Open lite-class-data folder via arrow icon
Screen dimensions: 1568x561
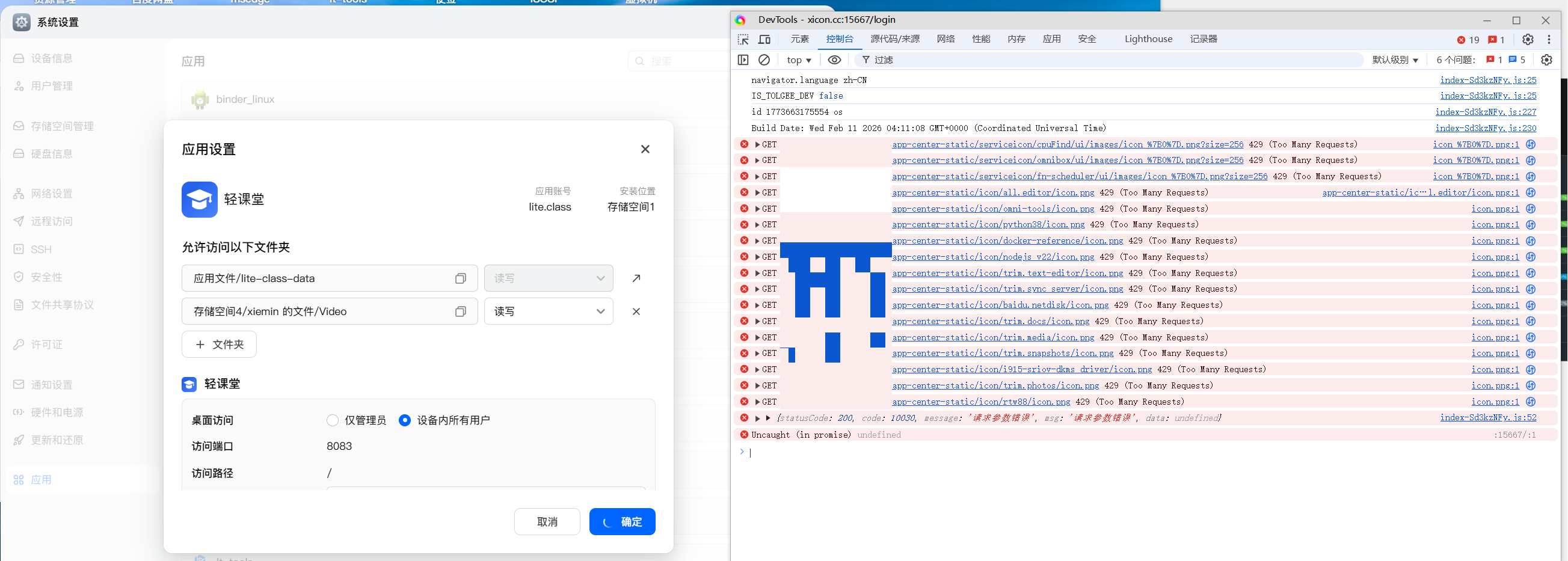tap(636, 278)
